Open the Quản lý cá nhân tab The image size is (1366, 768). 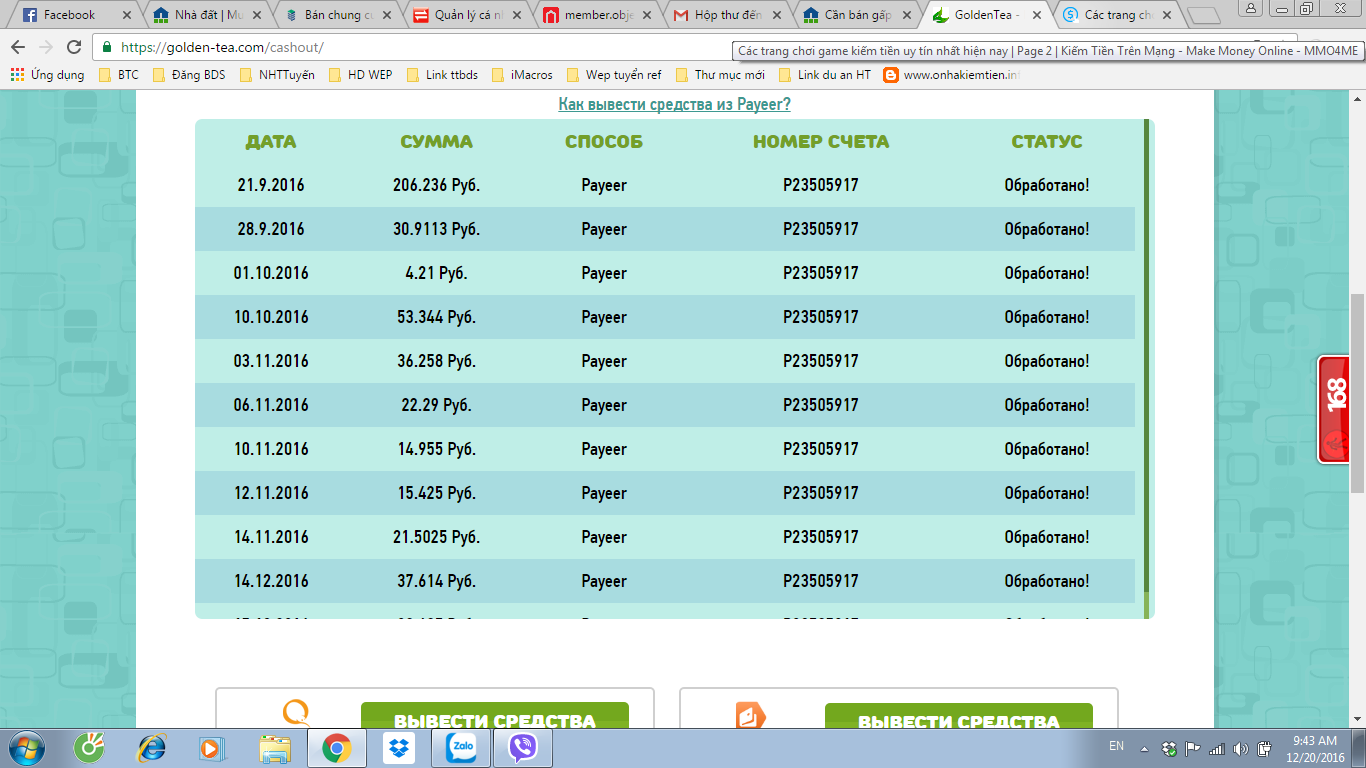[x=470, y=15]
